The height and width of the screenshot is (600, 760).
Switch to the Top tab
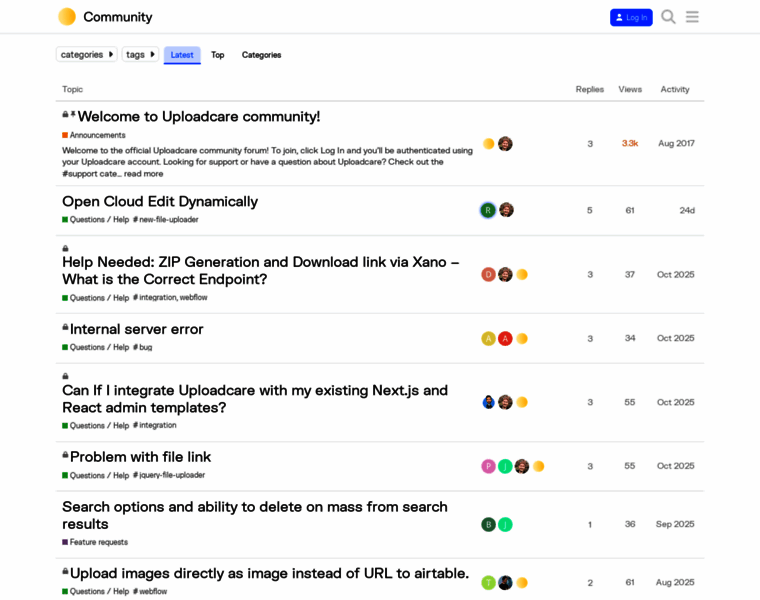tap(217, 55)
